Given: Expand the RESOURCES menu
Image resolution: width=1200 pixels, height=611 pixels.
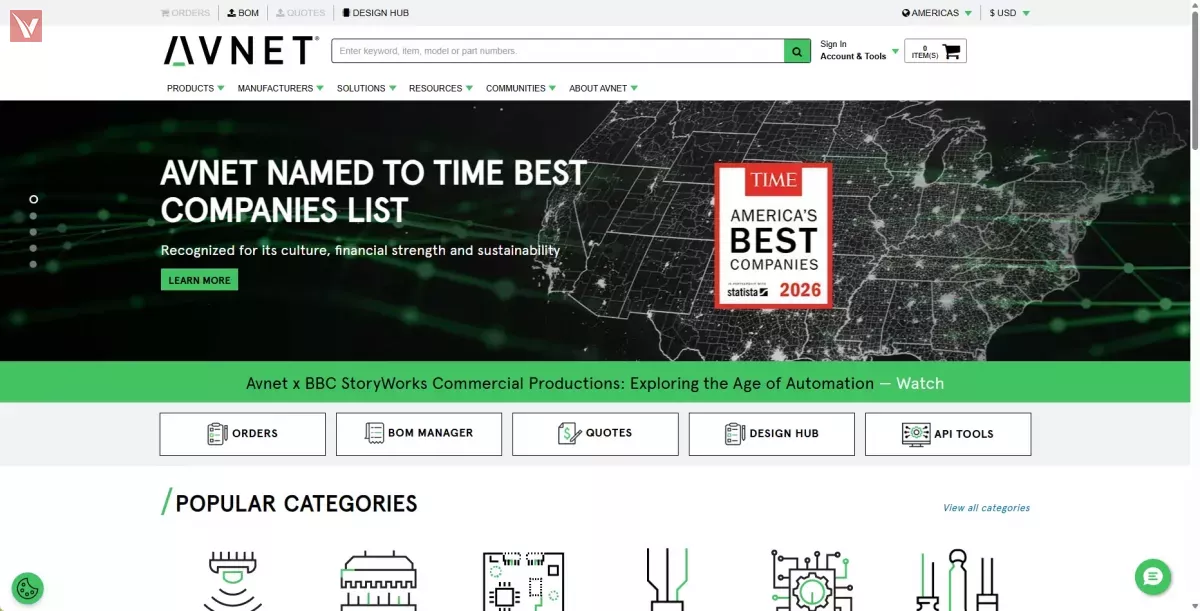Looking at the screenshot, I should (441, 88).
